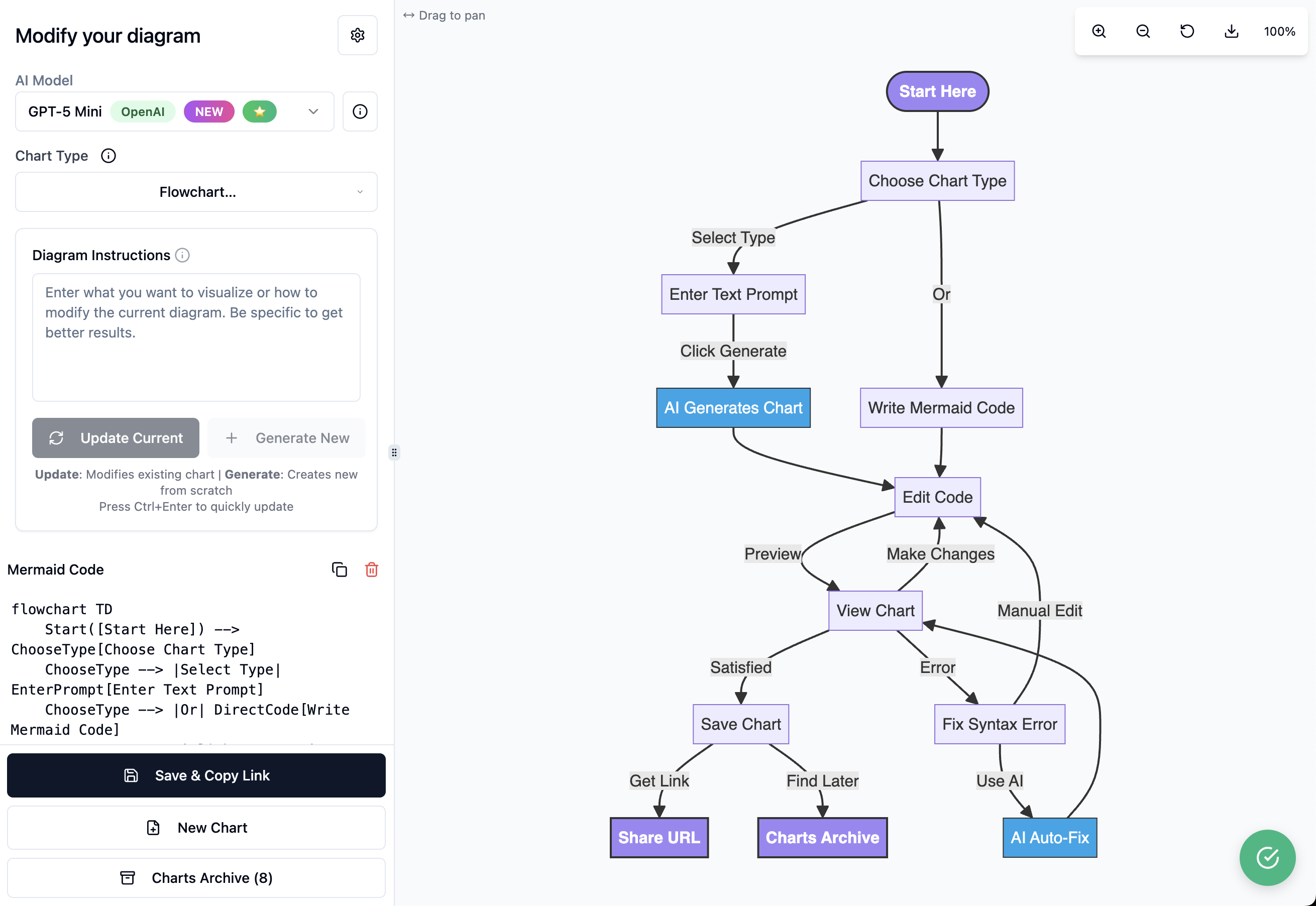Zoom in on the diagram

click(1099, 31)
